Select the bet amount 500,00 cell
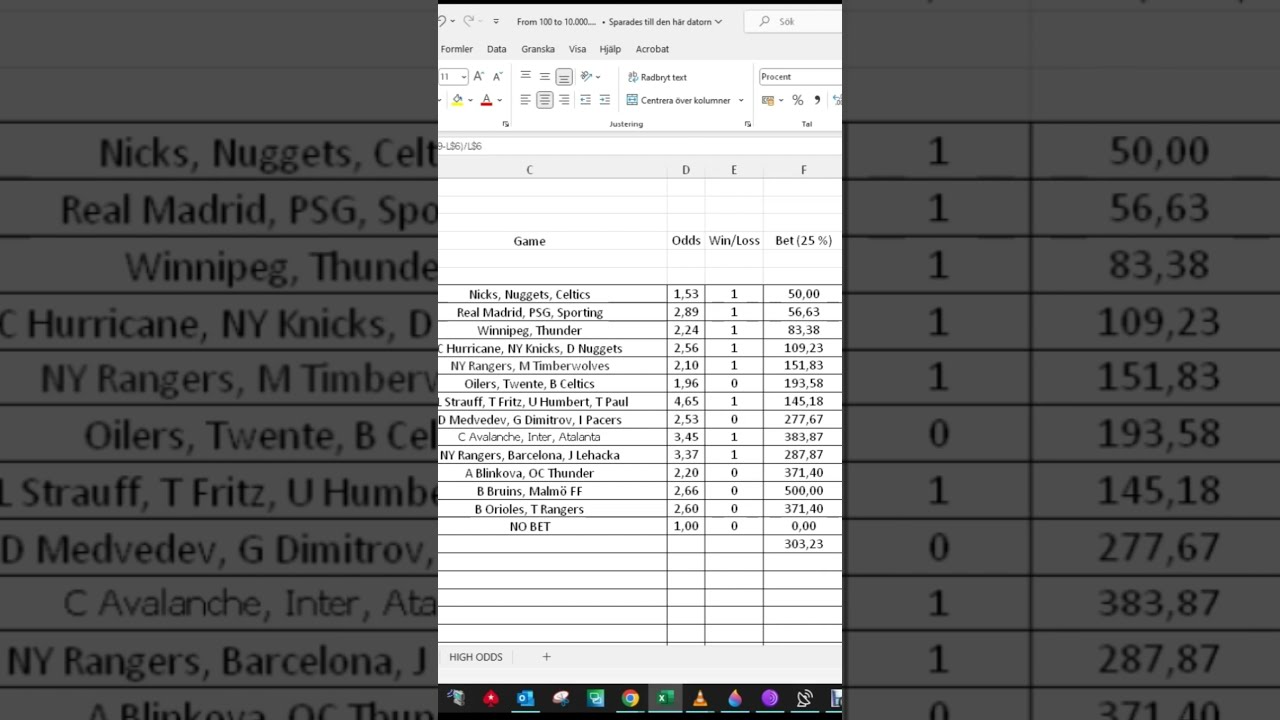Image resolution: width=1280 pixels, height=720 pixels. pos(803,491)
